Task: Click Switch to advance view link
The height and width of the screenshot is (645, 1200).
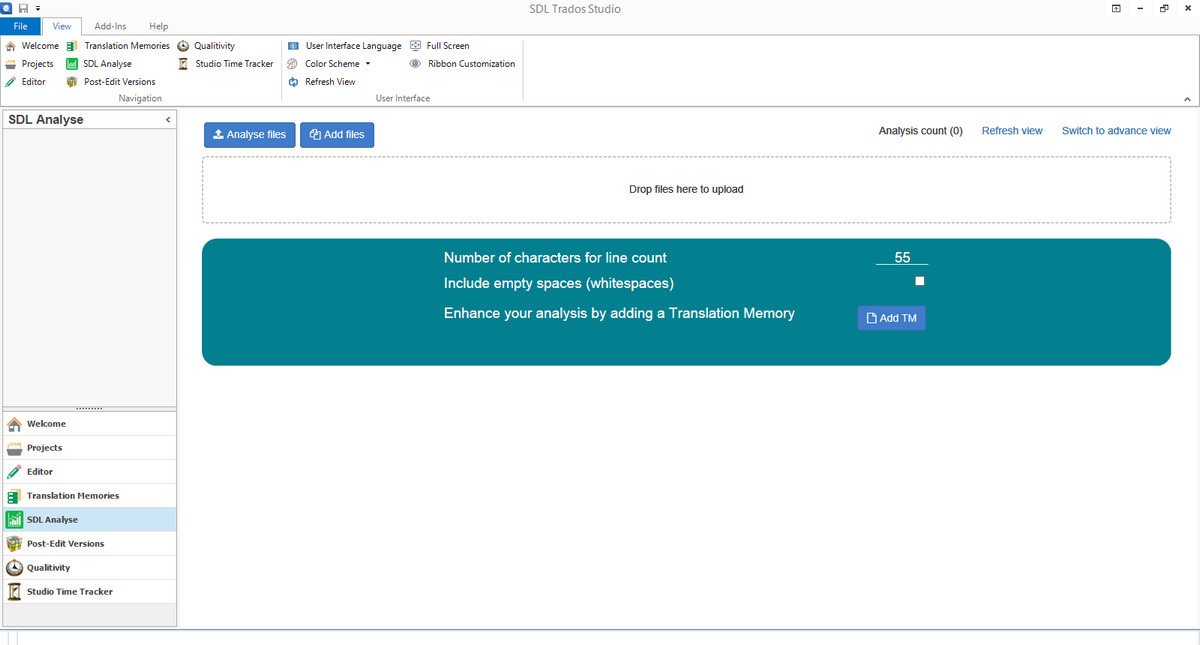Action: [1116, 131]
